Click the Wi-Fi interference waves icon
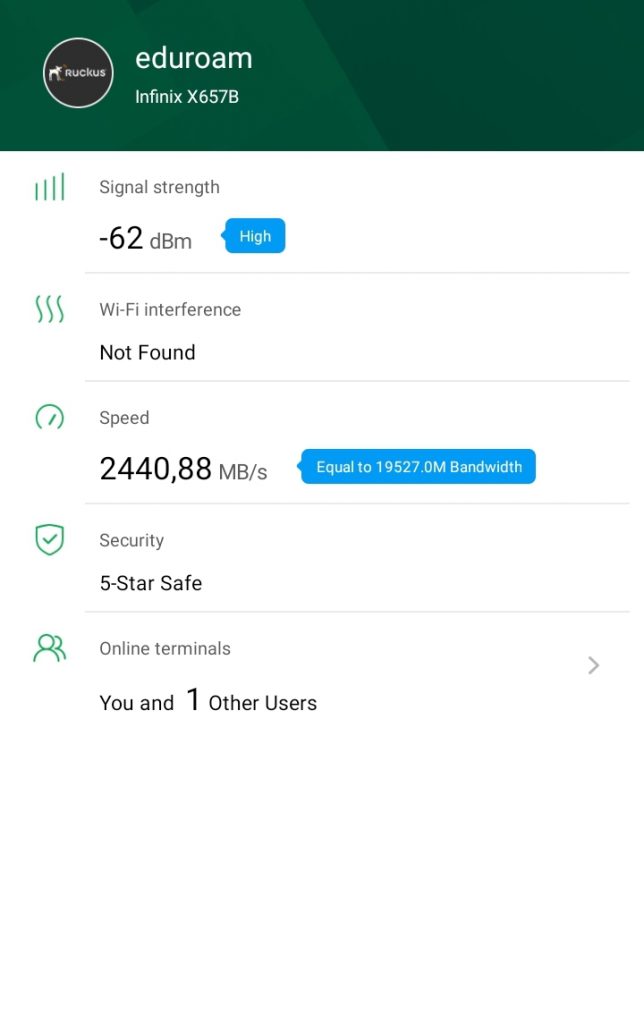 click(49, 310)
